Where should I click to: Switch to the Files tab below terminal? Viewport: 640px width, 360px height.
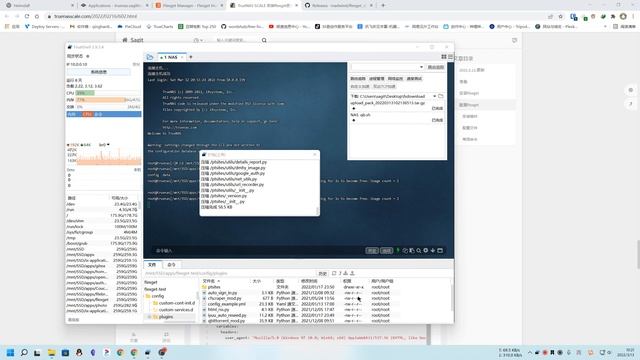click(x=152, y=265)
